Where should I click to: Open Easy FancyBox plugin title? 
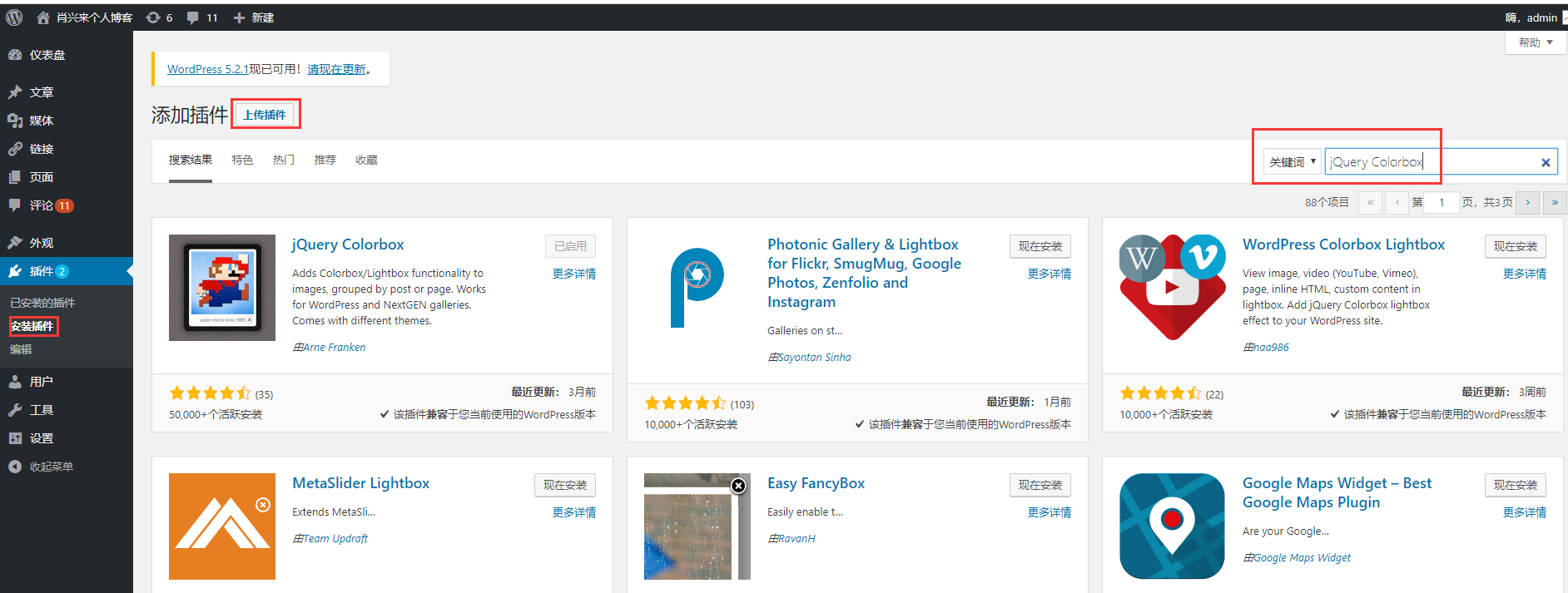pyautogui.click(x=816, y=483)
